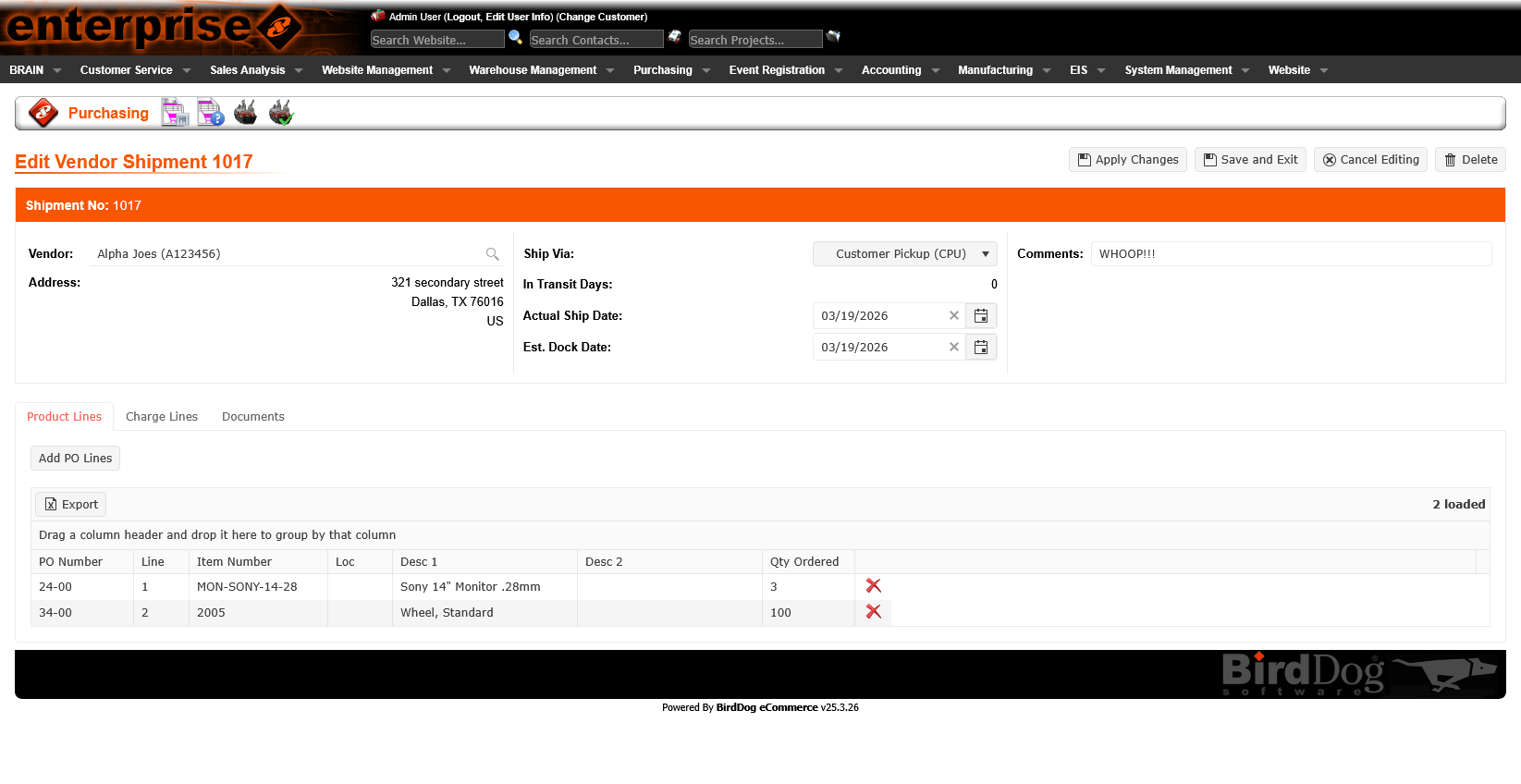
Task: Click the BirdDog Software logo in footer
Action: [1359, 674]
